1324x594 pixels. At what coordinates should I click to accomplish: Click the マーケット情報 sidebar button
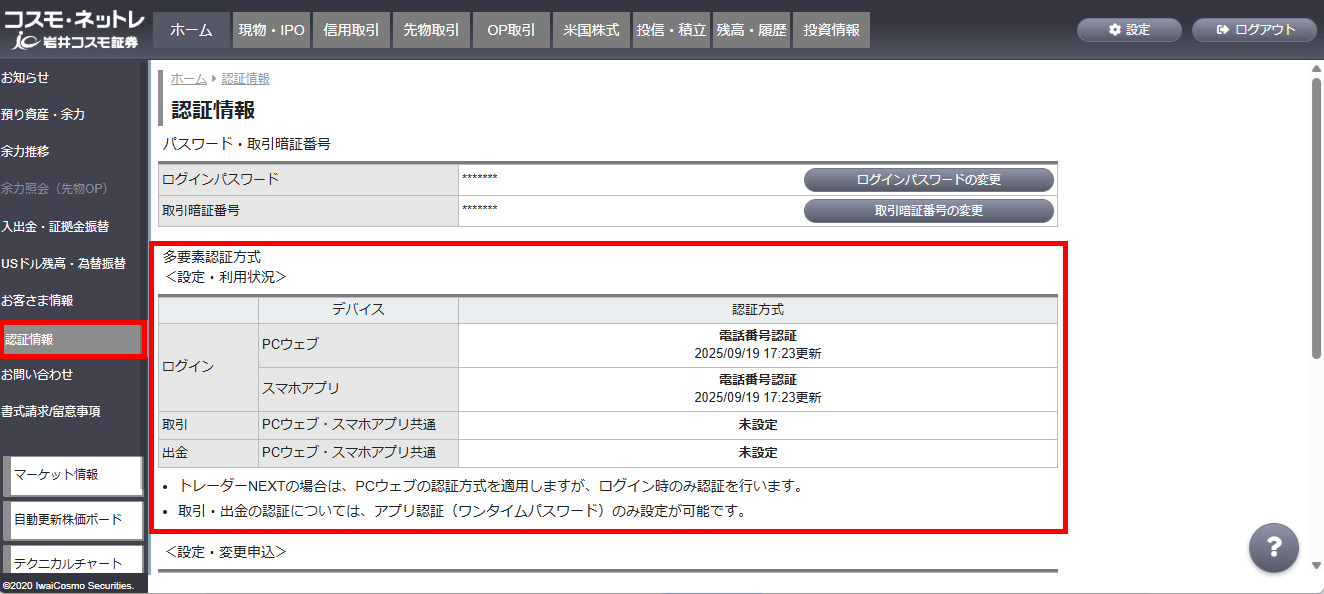tap(74, 475)
